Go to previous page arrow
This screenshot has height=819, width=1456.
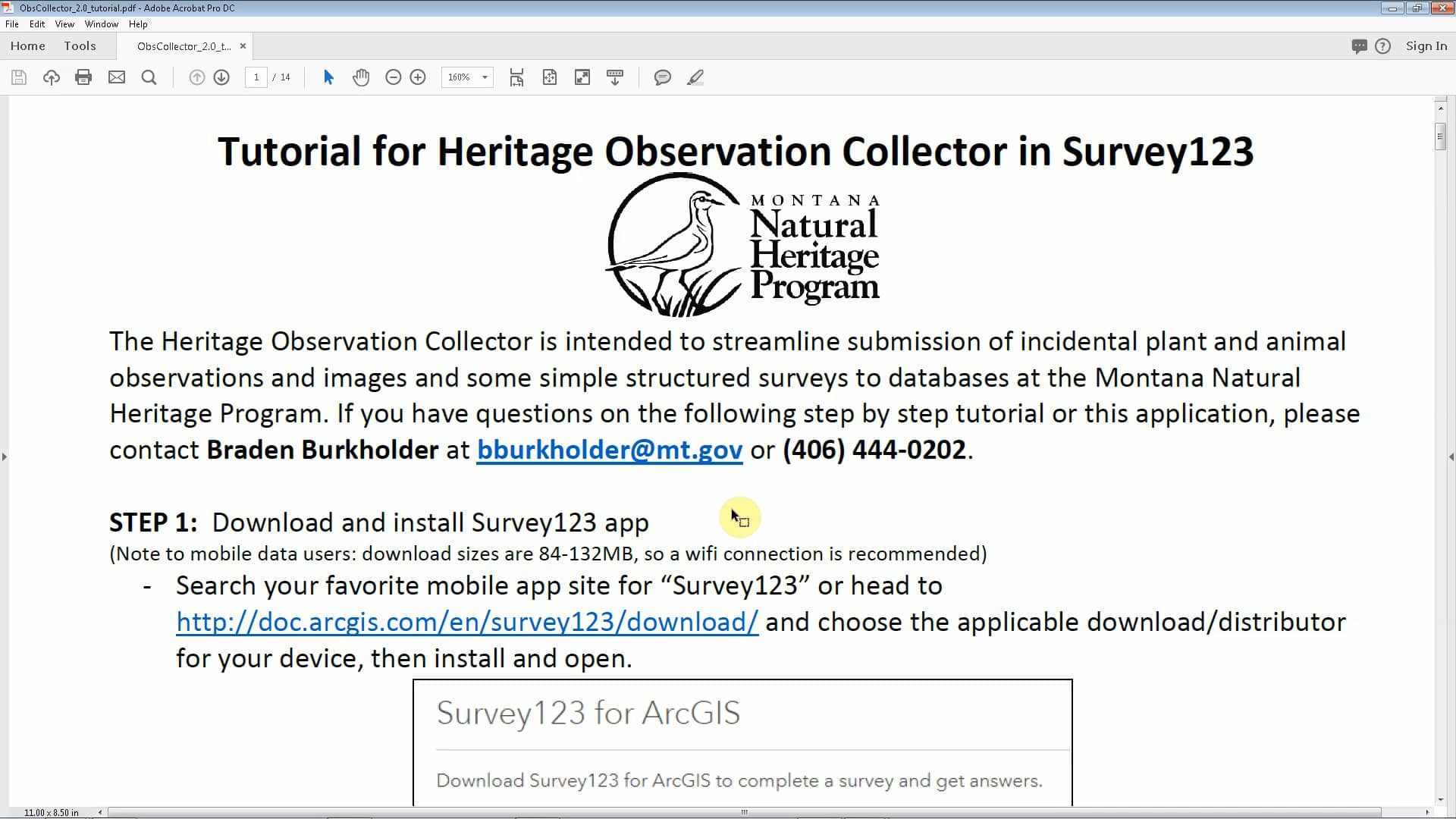196,77
